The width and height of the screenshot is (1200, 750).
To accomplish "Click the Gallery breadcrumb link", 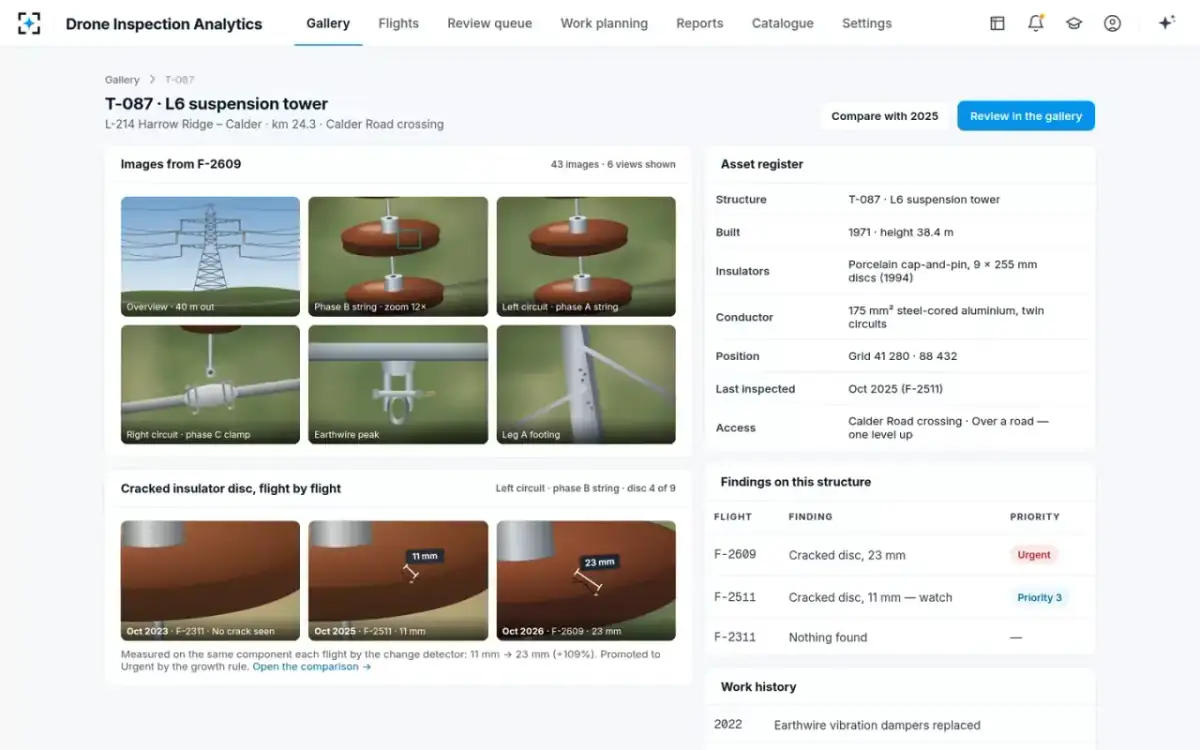I will pos(122,80).
